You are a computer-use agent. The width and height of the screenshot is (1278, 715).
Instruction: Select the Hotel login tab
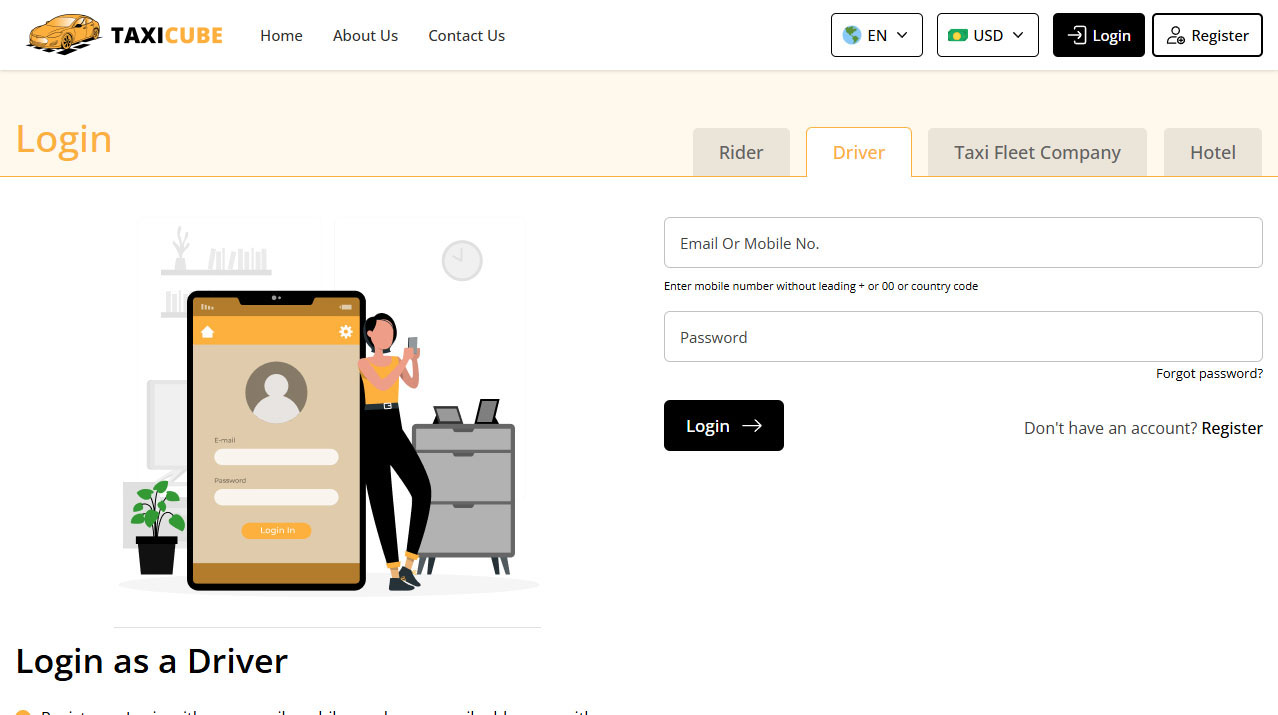click(1212, 152)
